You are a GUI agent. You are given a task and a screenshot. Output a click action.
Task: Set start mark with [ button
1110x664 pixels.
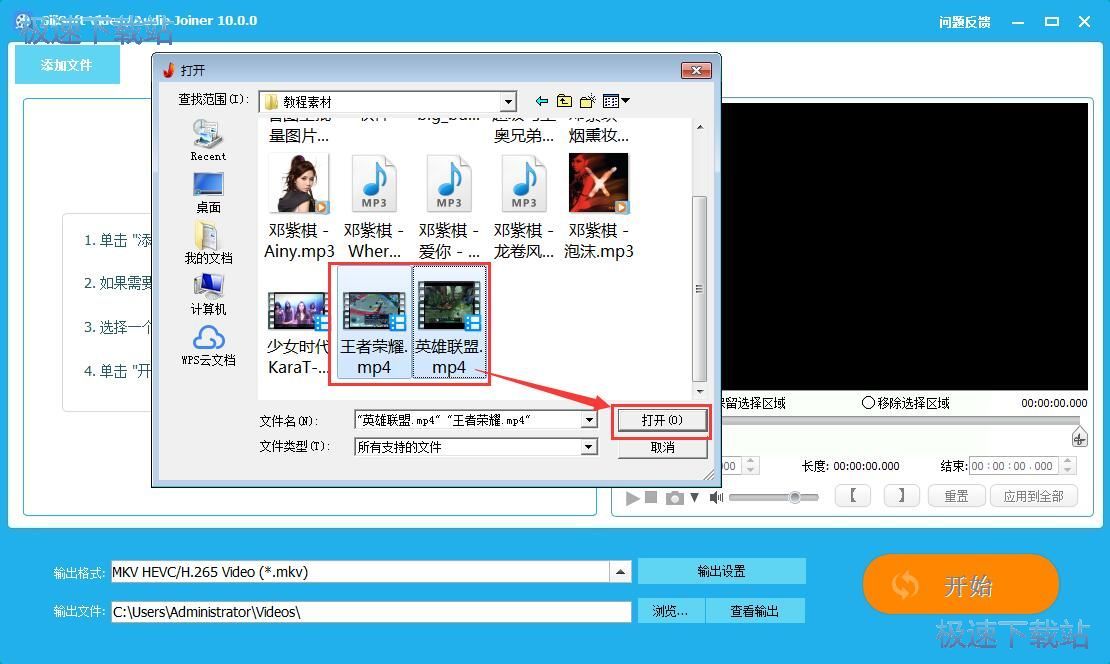click(x=853, y=496)
